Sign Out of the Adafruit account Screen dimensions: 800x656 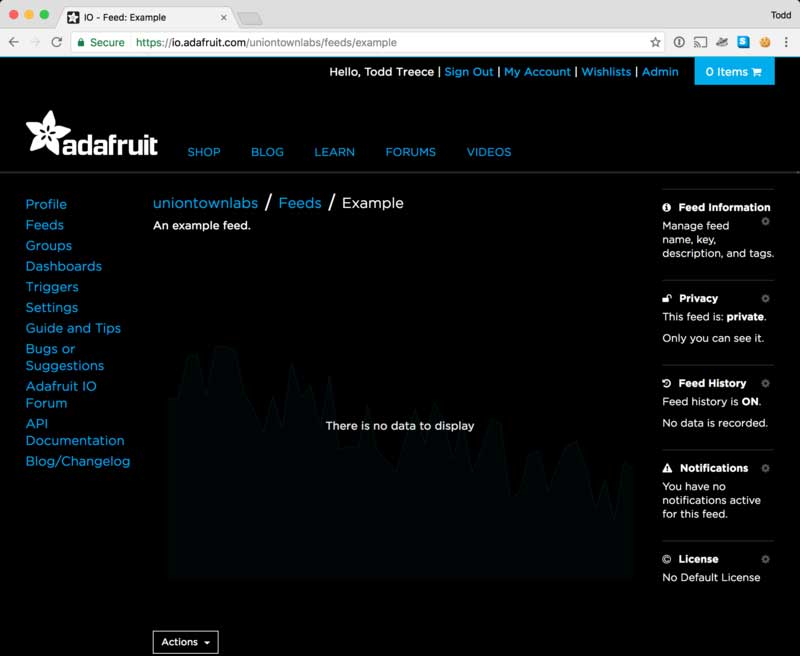(468, 71)
